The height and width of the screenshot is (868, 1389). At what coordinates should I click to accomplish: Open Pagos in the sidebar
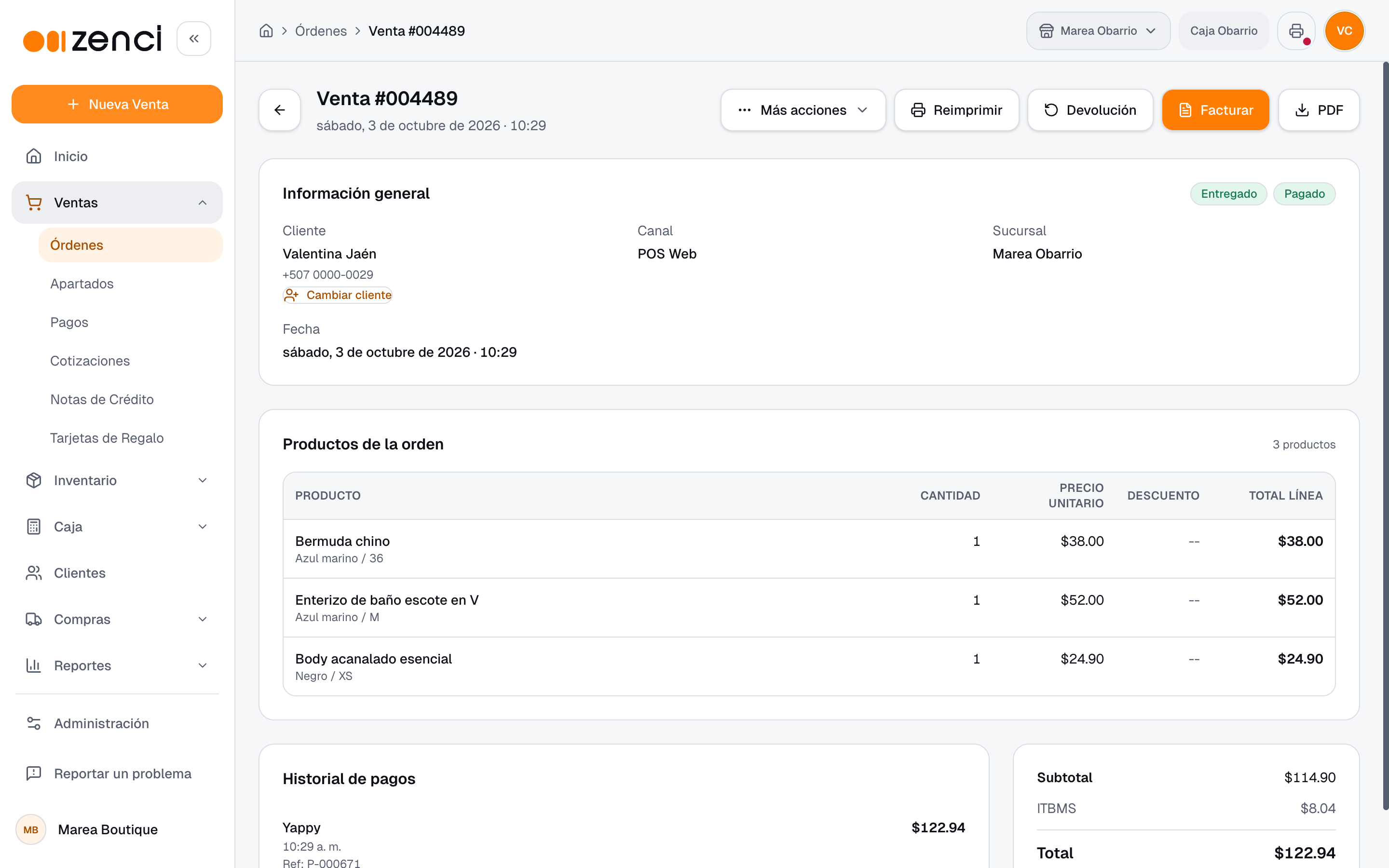tap(130, 322)
